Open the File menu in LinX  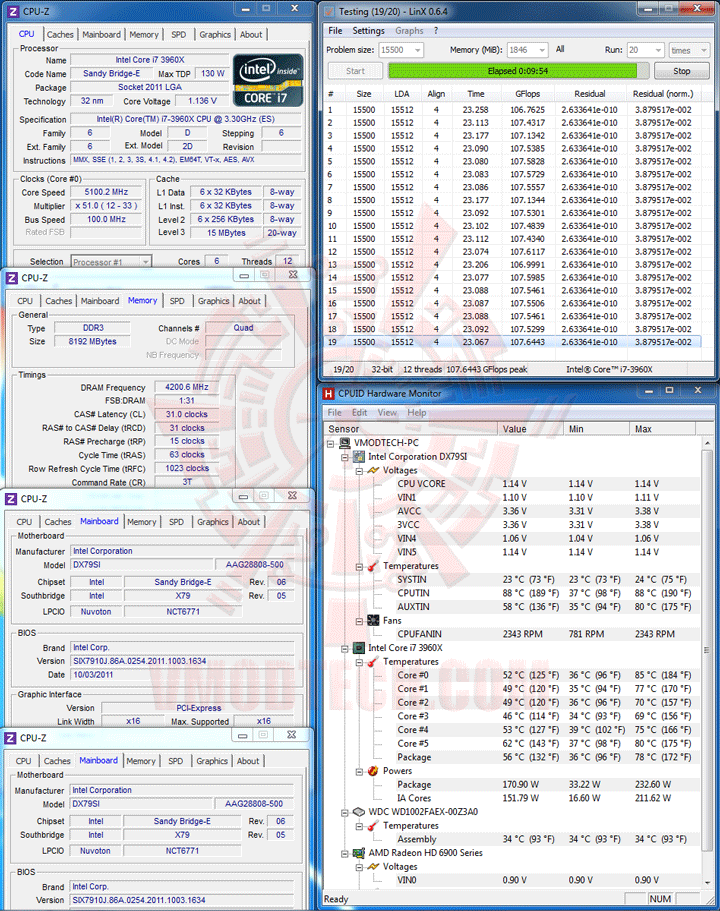[x=335, y=31]
